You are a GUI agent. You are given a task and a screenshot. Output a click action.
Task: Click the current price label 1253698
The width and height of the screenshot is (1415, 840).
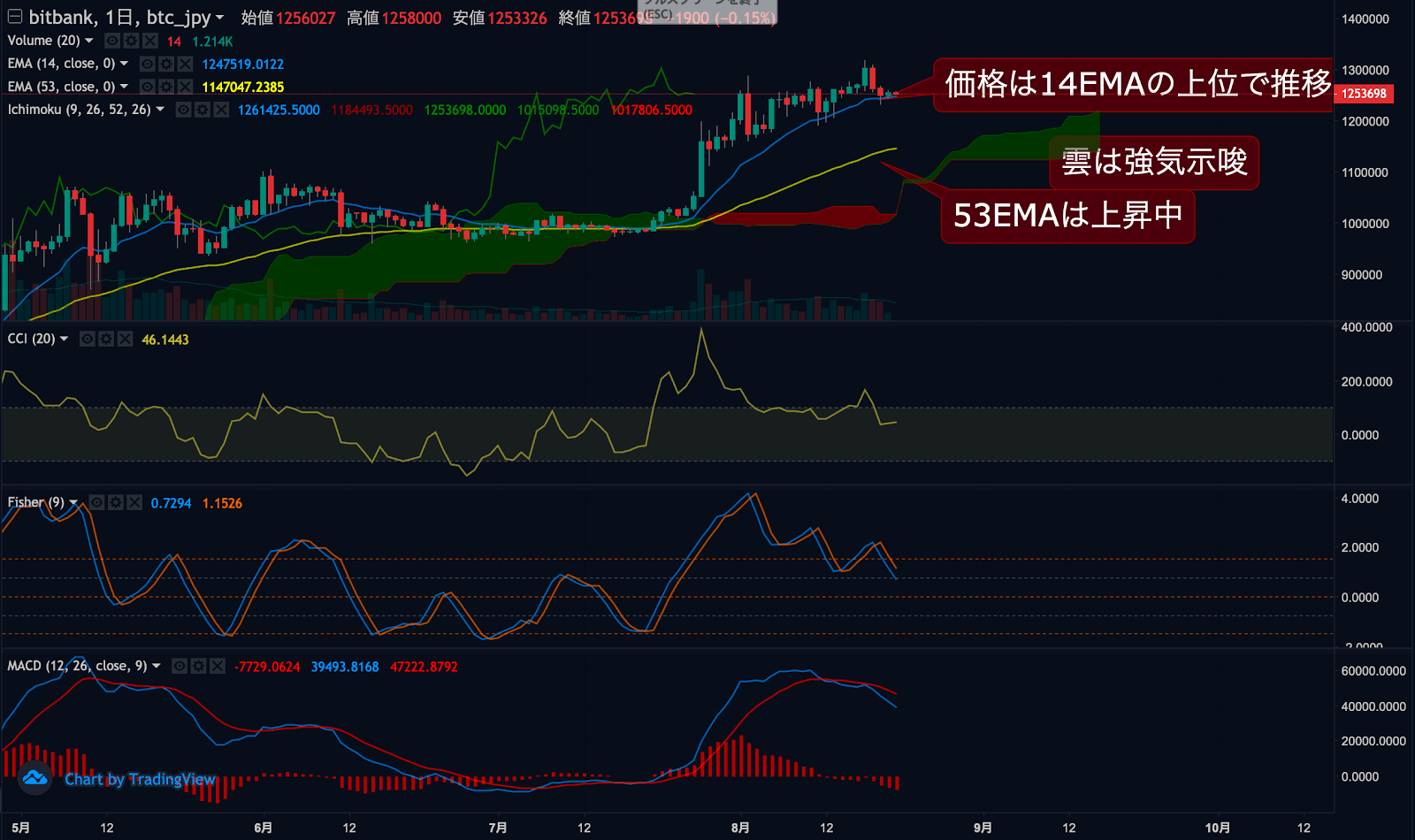pos(1364,94)
